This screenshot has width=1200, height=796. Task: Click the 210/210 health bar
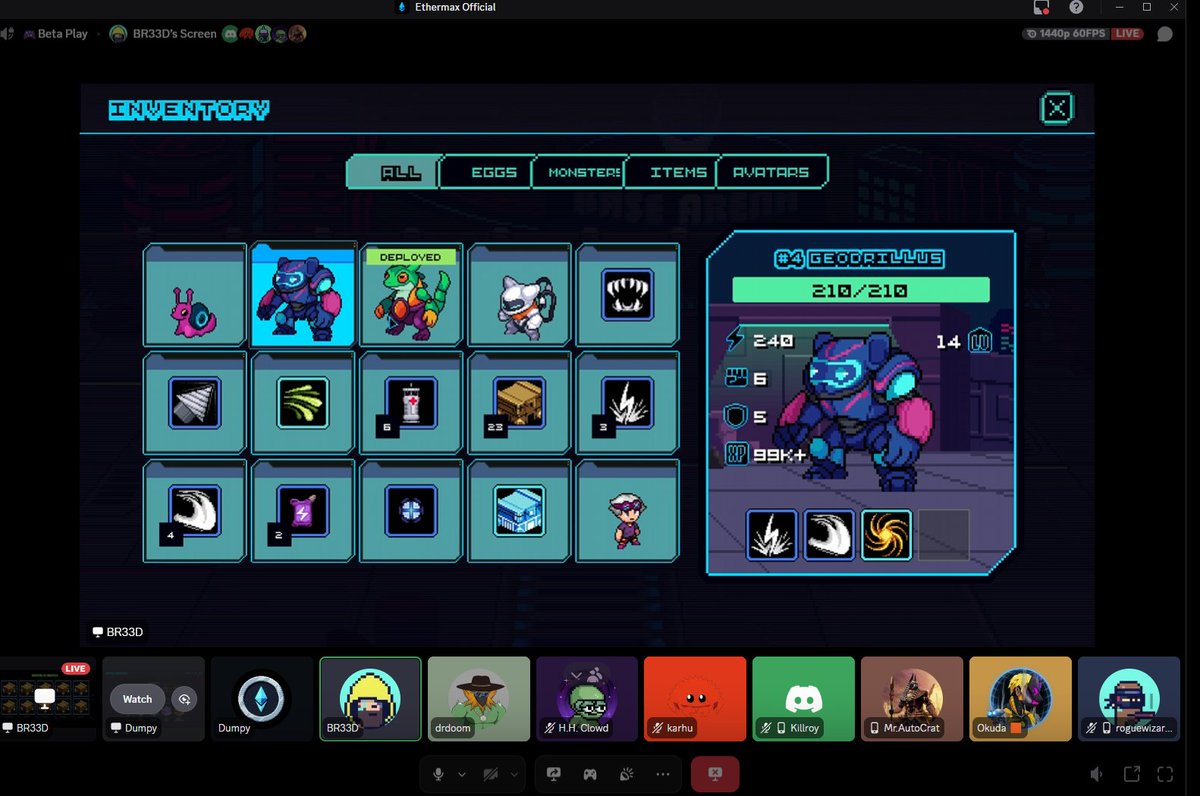[x=861, y=290]
